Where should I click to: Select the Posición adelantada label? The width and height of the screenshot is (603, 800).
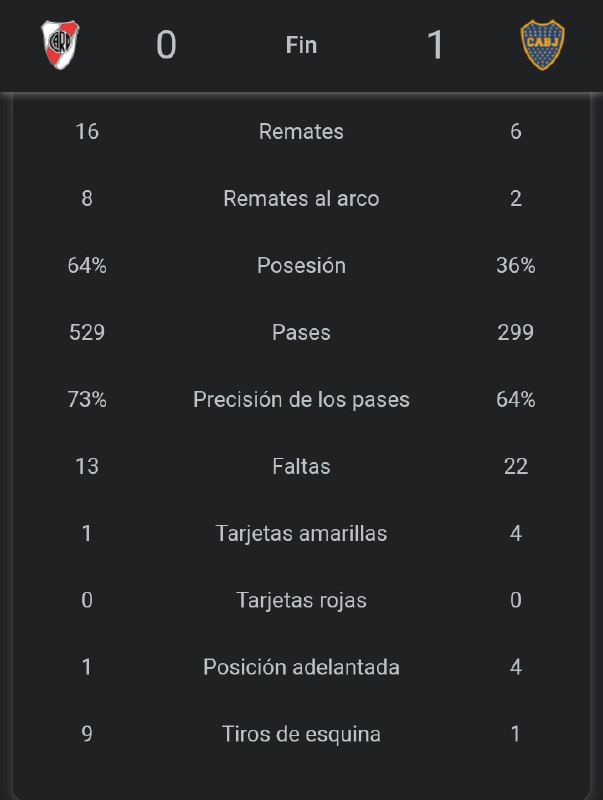point(302,667)
